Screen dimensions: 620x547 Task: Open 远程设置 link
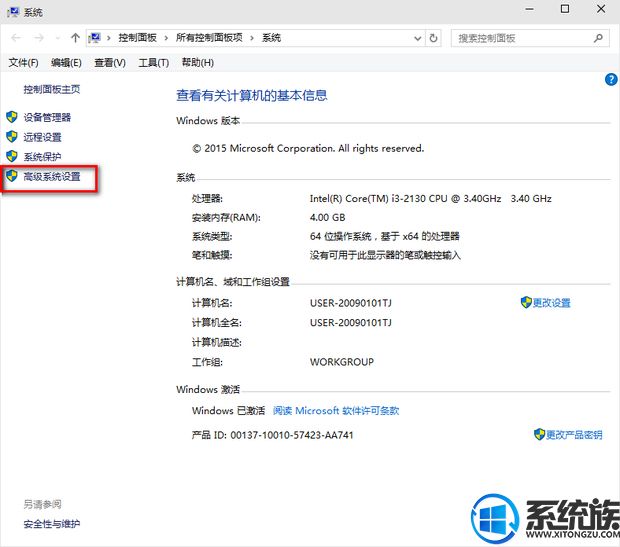(42, 137)
